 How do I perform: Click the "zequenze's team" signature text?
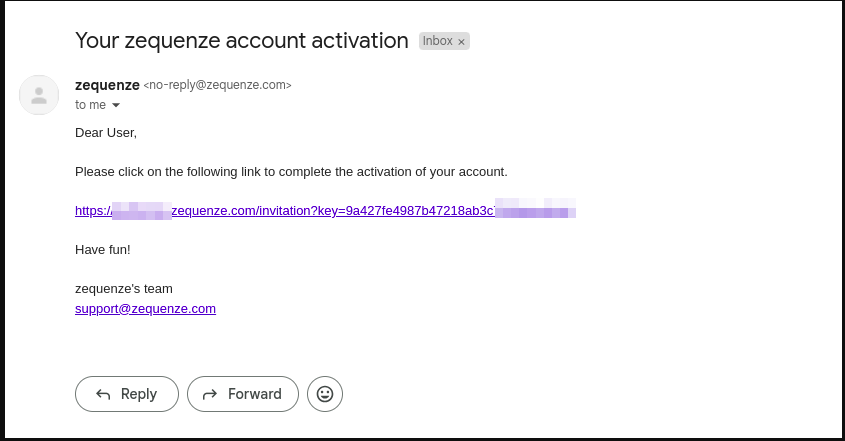[x=116, y=289]
